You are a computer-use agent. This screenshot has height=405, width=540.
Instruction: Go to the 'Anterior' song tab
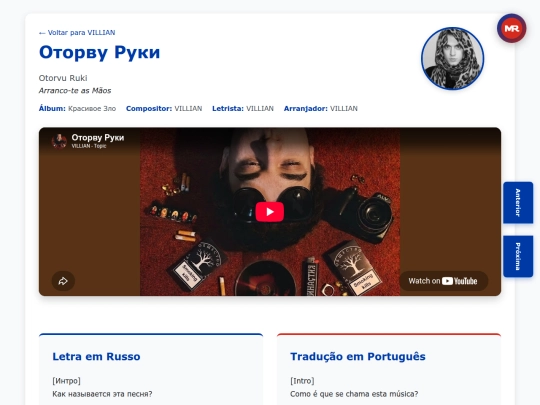click(x=518, y=202)
